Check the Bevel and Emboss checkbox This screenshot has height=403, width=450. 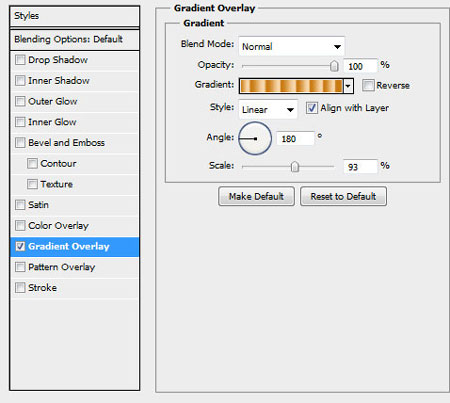coord(20,143)
